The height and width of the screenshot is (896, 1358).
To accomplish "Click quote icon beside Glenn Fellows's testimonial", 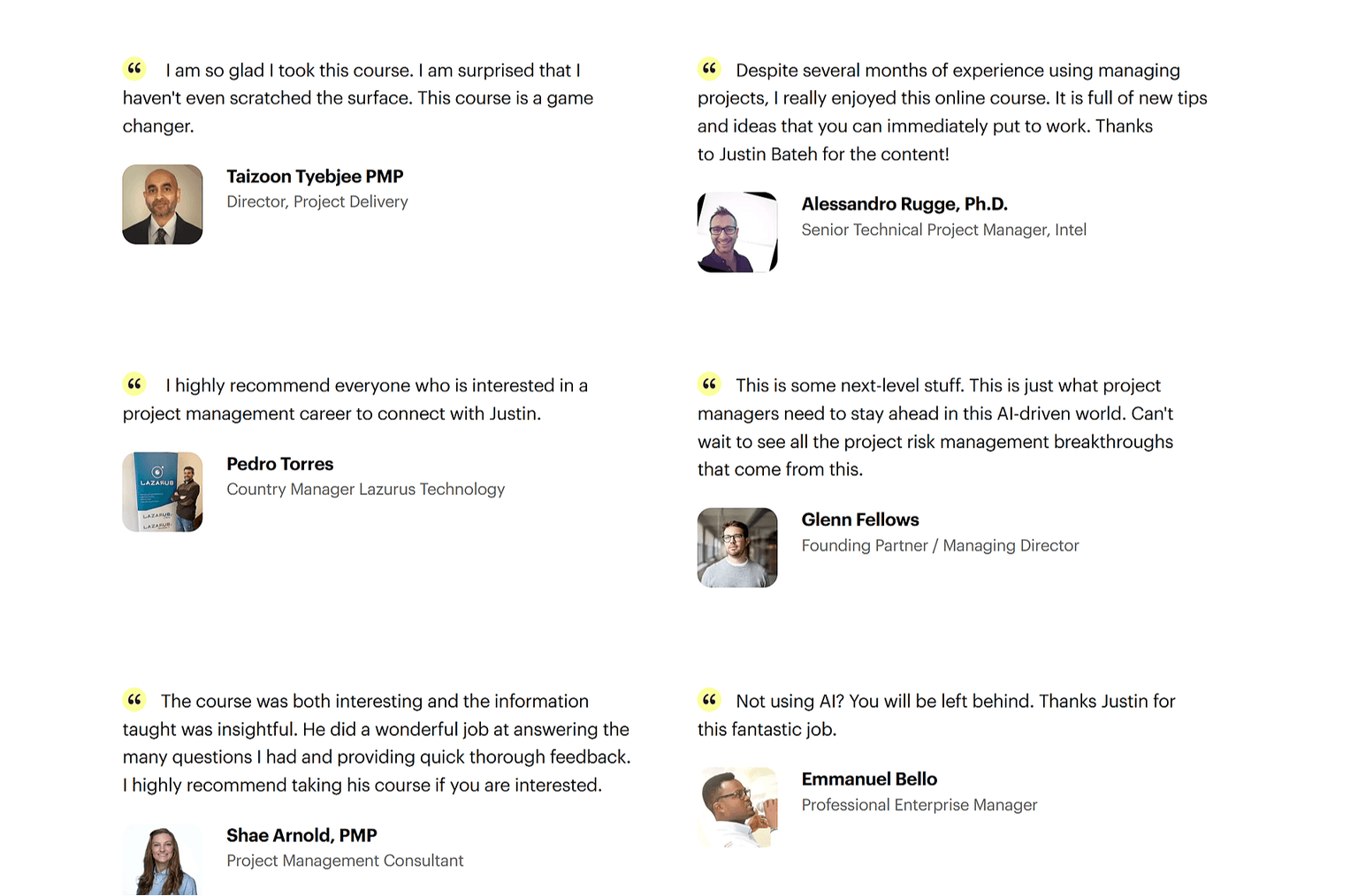I will pyautogui.click(x=709, y=383).
